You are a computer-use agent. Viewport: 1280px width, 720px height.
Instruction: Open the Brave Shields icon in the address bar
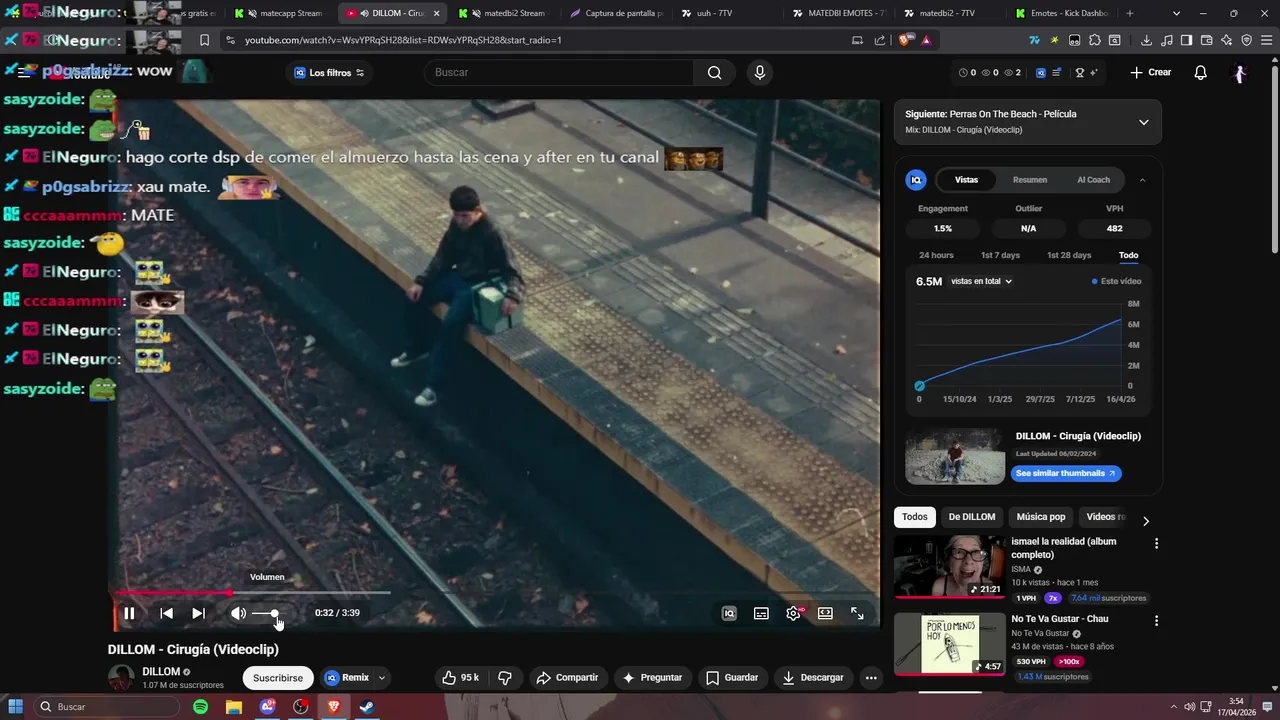click(903, 40)
